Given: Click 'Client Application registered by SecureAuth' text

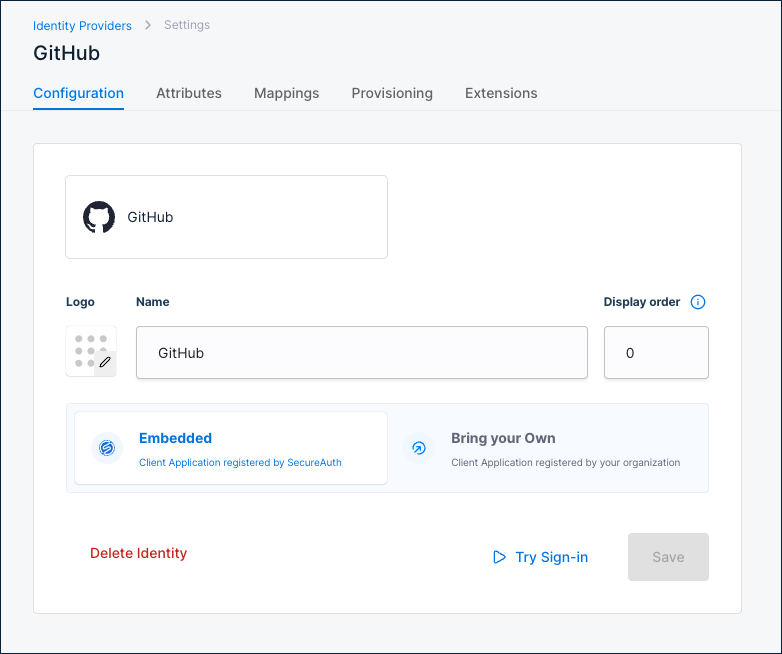Looking at the screenshot, I should coord(240,462).
